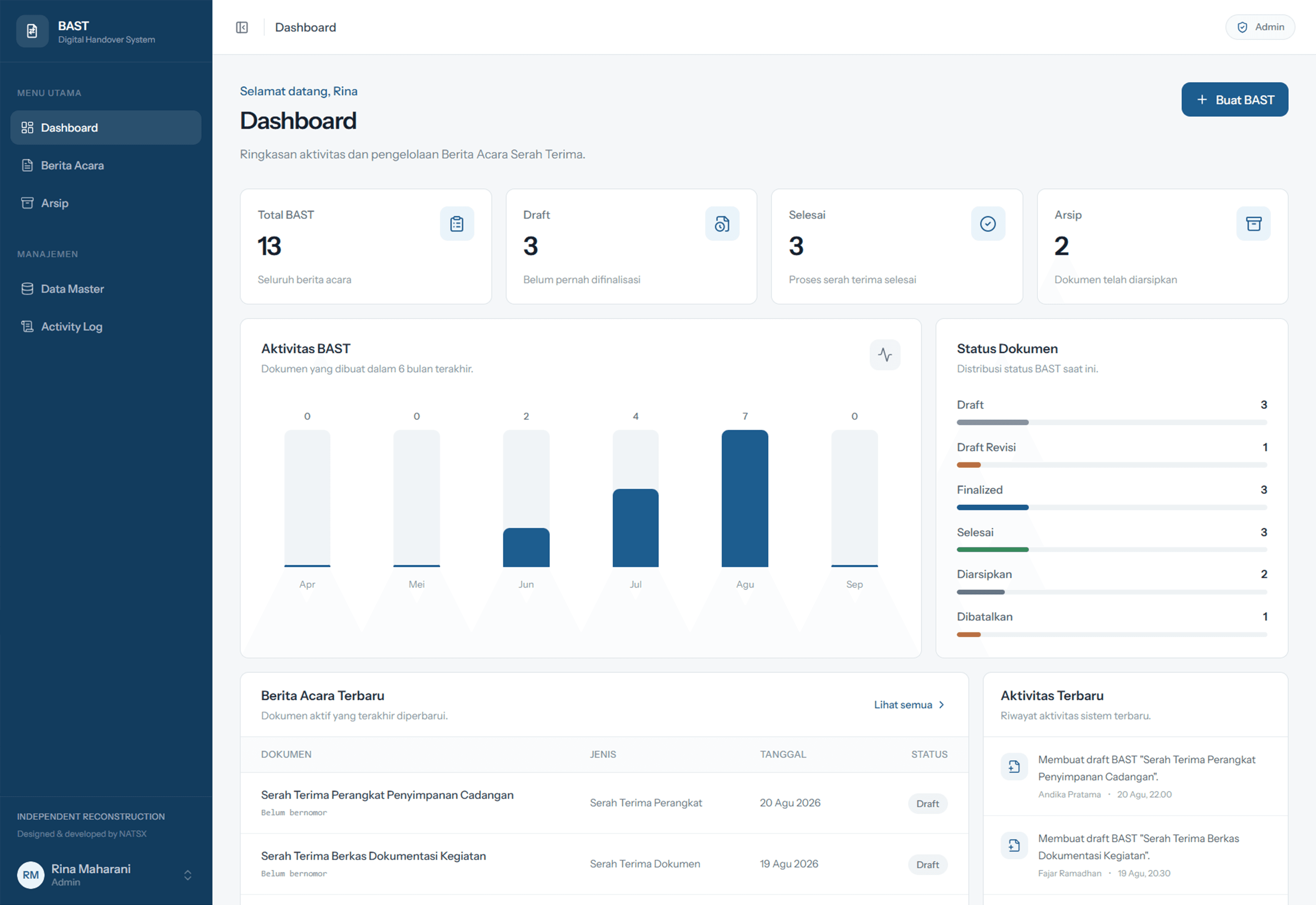Open Activity Log in the sidebar
The image size is (1316, 905).
pyautogui.click(x=106, y=327)
